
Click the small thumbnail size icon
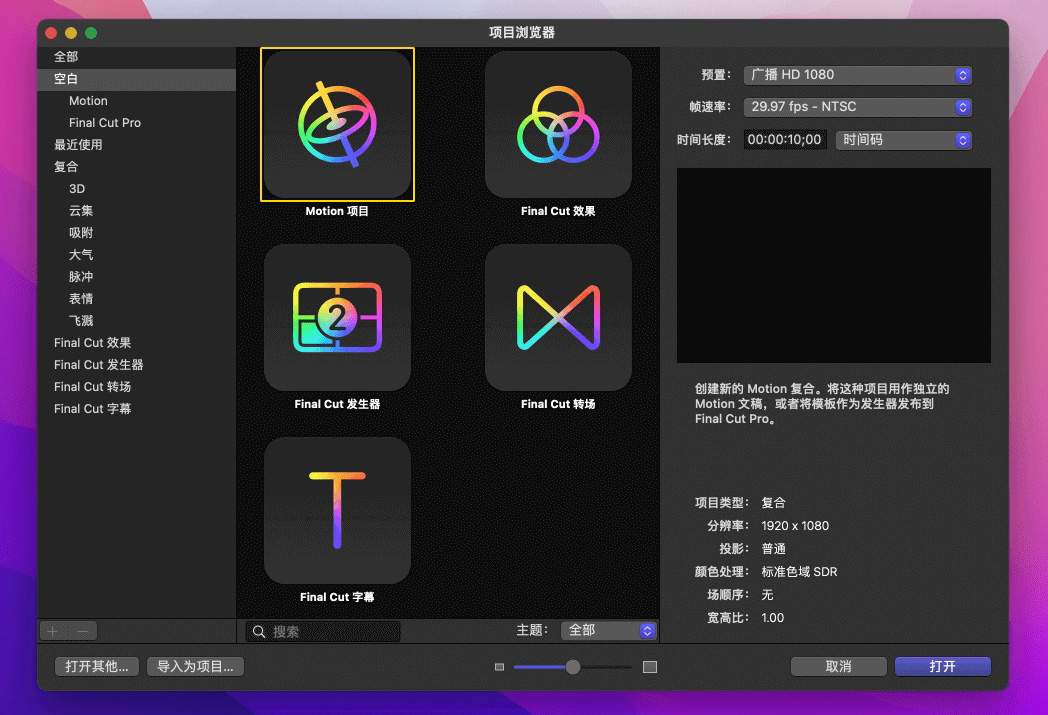[500, 667]
